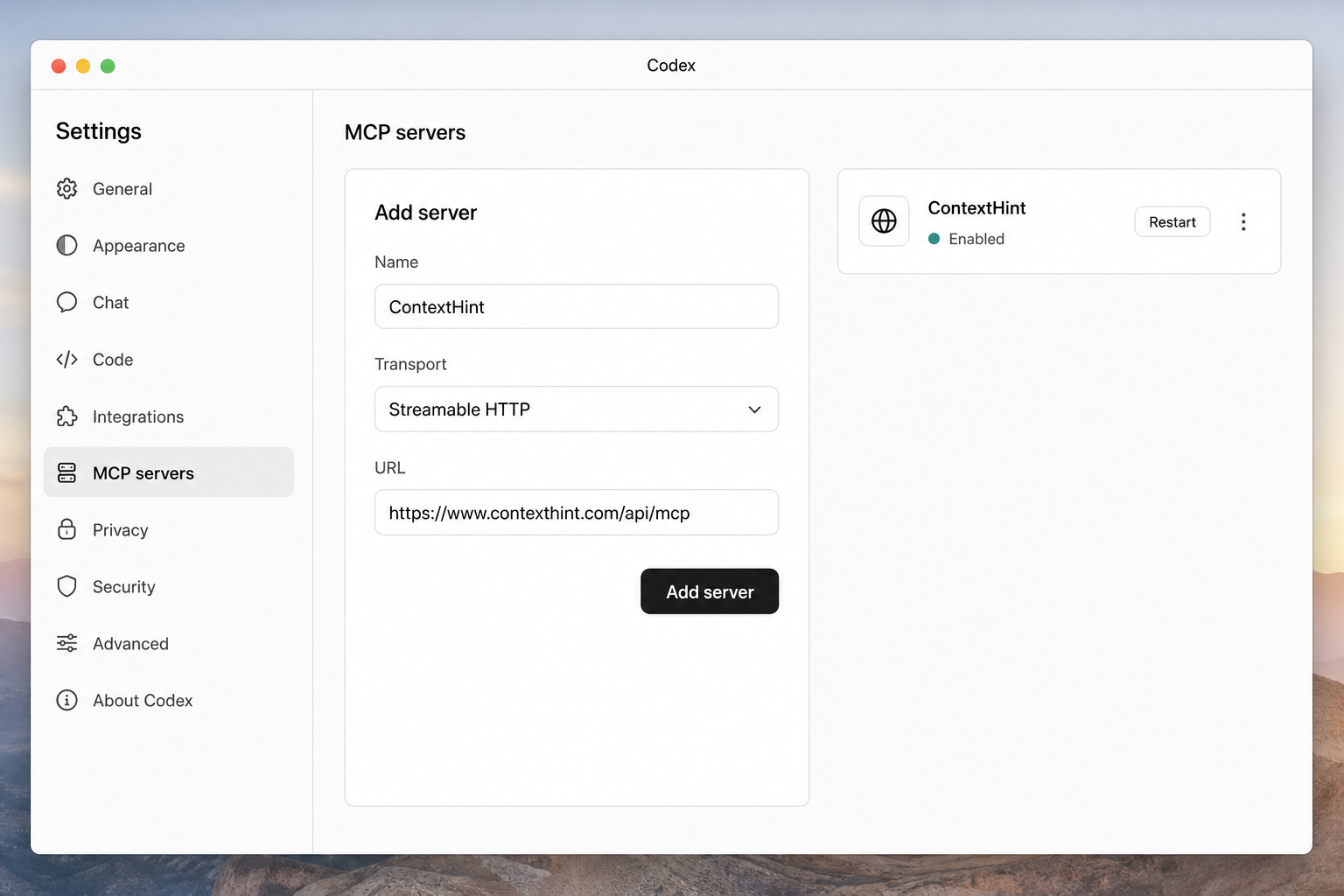Click the MCP servers stack icon
The image size is (1344, 896).
[x=66, y=473]
